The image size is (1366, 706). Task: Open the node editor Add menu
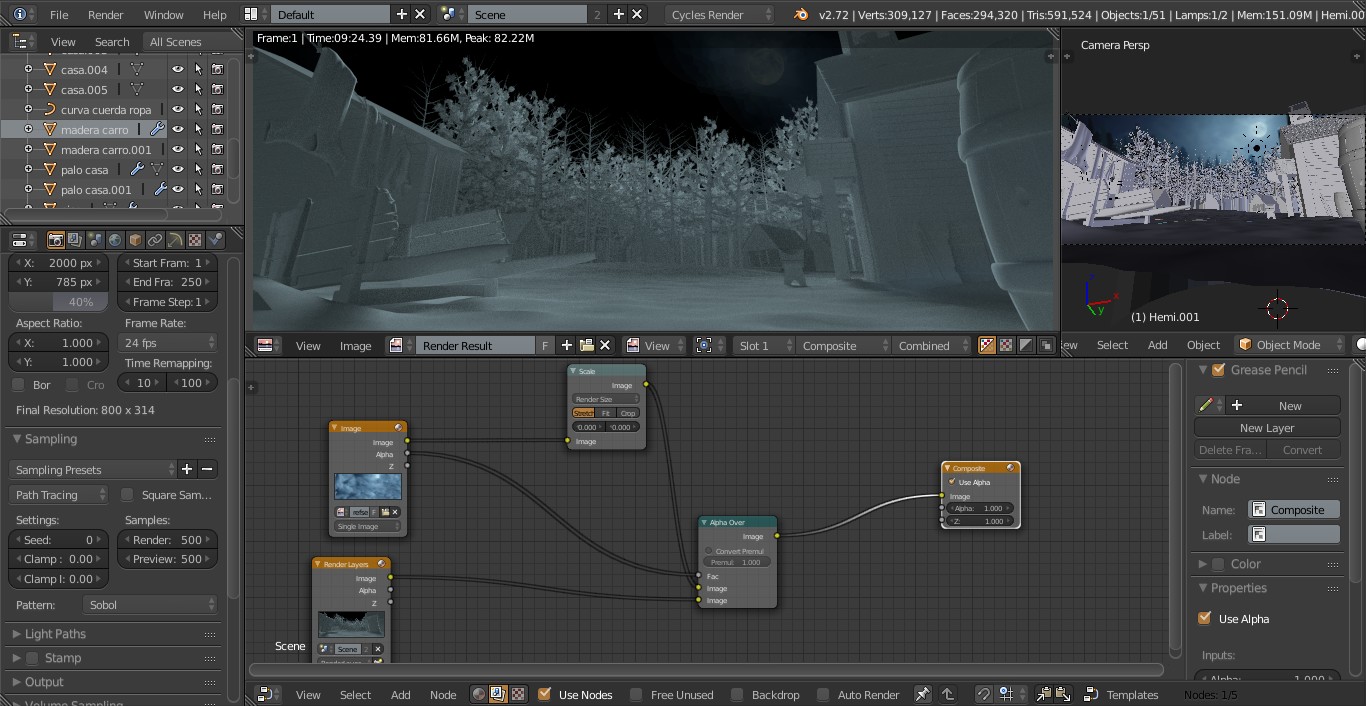point(401,694)
